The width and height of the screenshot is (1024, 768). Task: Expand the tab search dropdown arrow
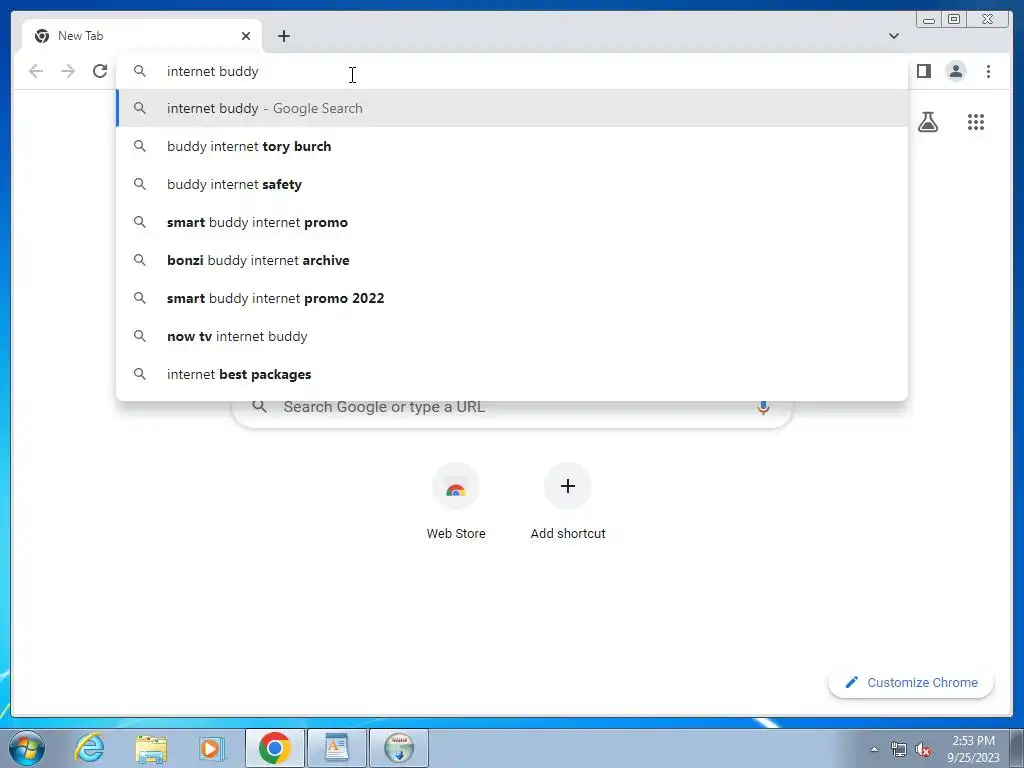pos(893,36)
